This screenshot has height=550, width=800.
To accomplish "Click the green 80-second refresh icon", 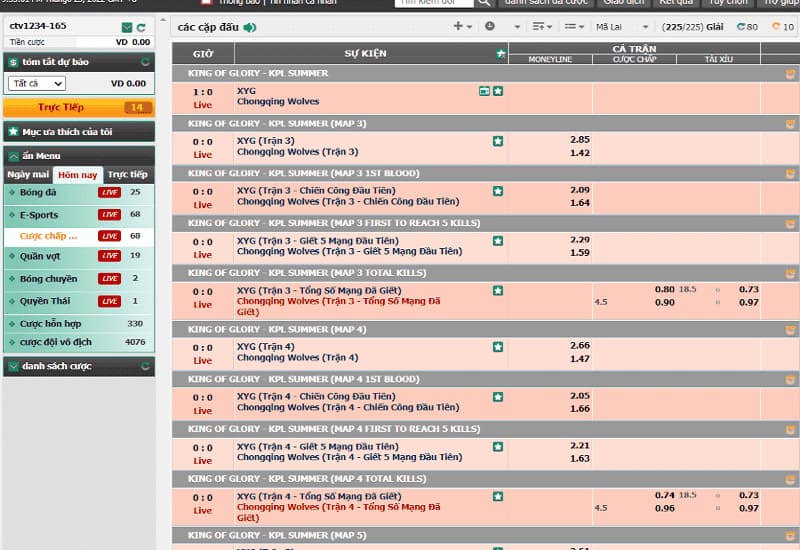I will click(747, 27).
